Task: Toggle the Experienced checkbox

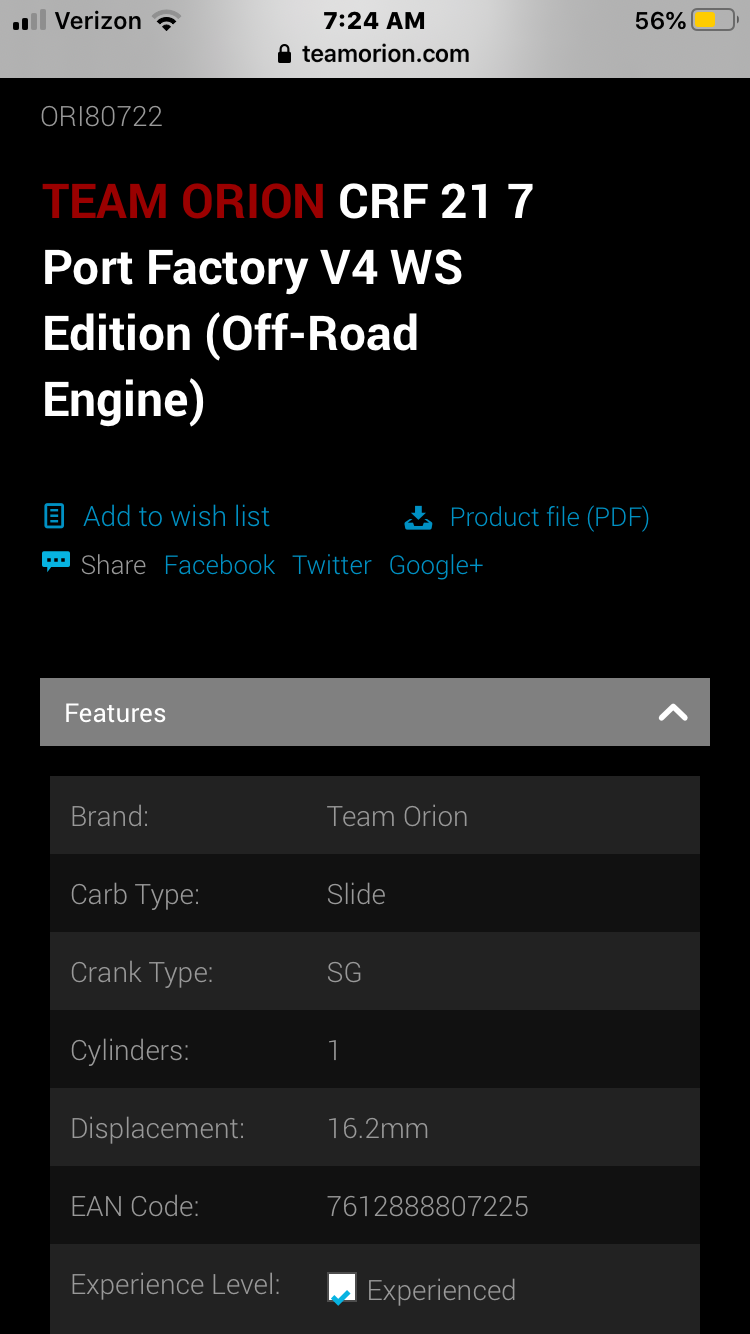Action: [x=341, y=1288]
